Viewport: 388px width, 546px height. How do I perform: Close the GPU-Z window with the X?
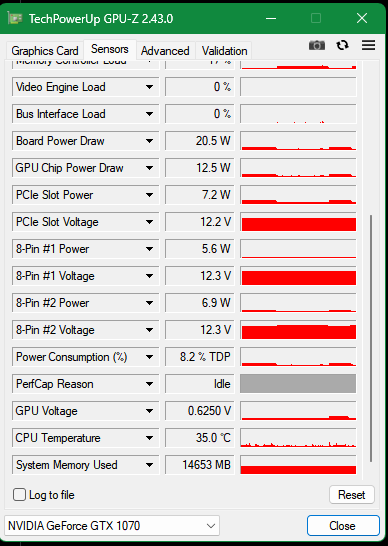(362, 18)
